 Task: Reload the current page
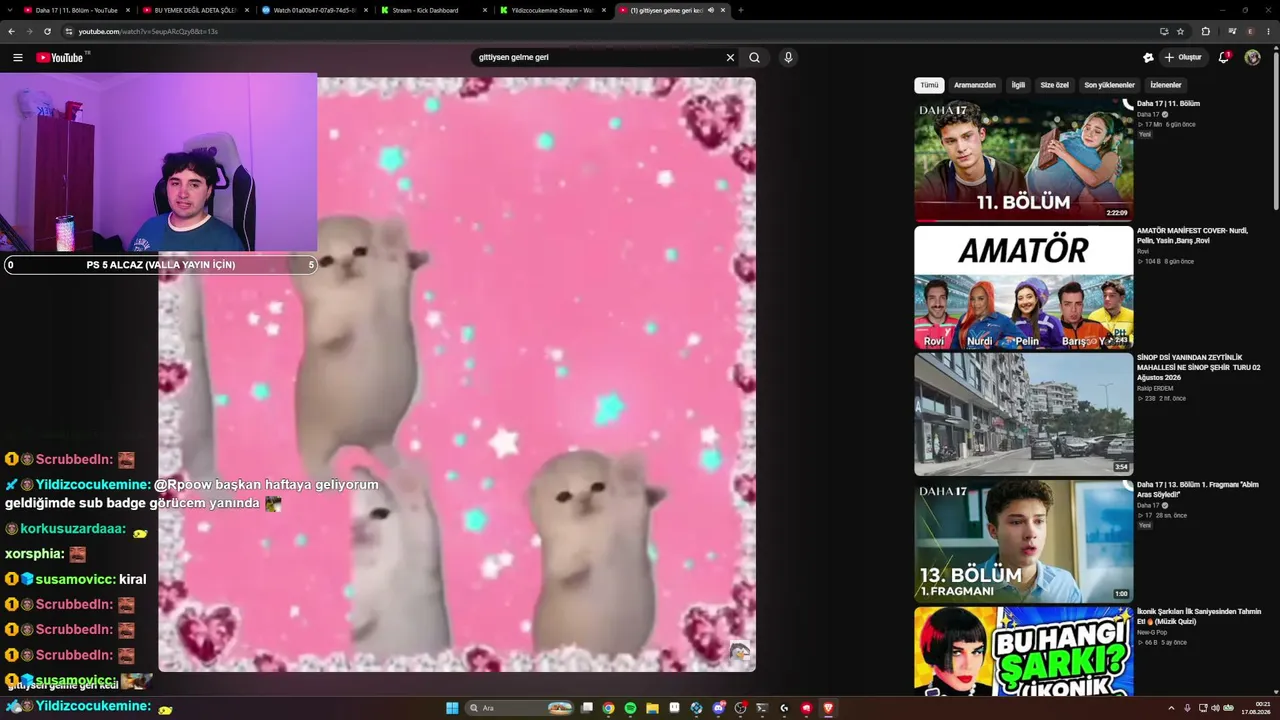coord(47,31)
